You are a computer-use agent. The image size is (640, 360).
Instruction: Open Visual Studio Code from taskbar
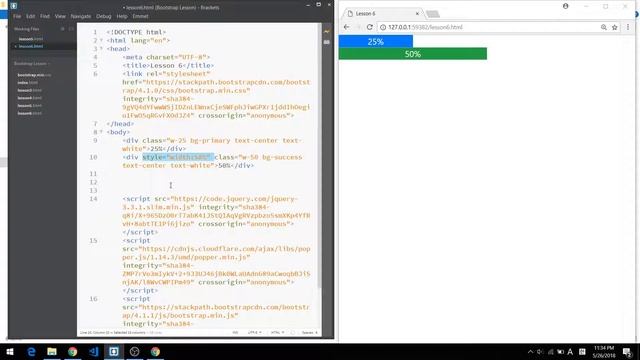point(93,351)
